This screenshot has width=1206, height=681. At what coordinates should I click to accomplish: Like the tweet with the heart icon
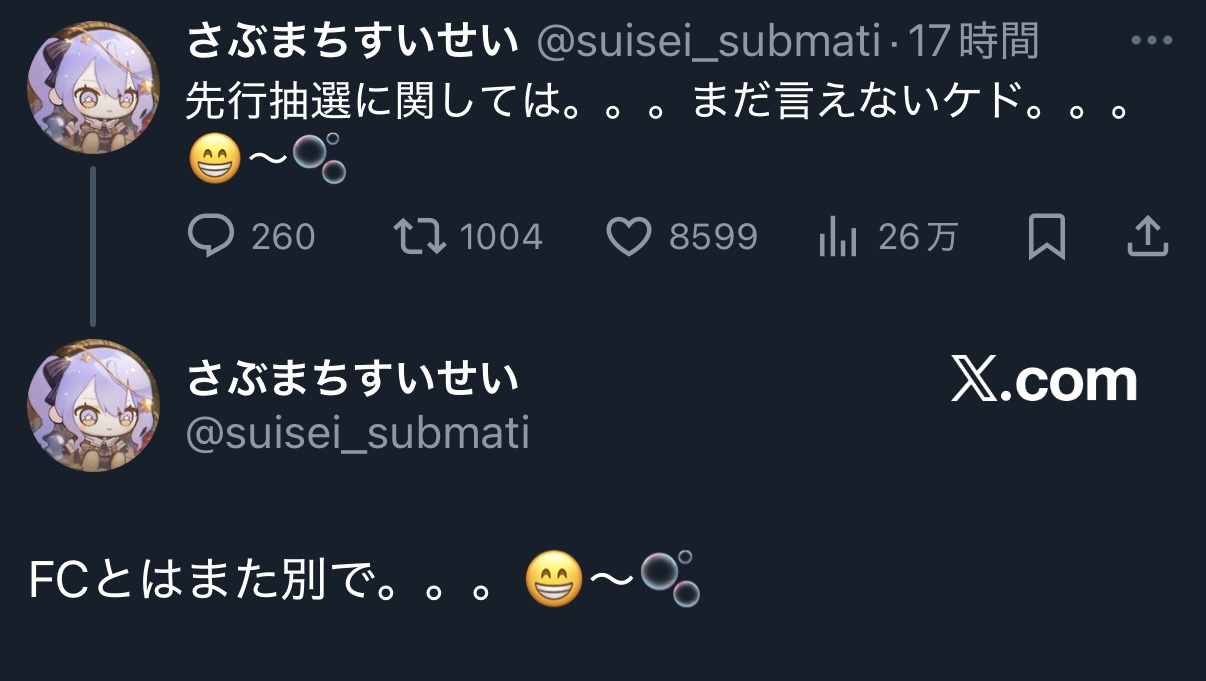(629, 237)
